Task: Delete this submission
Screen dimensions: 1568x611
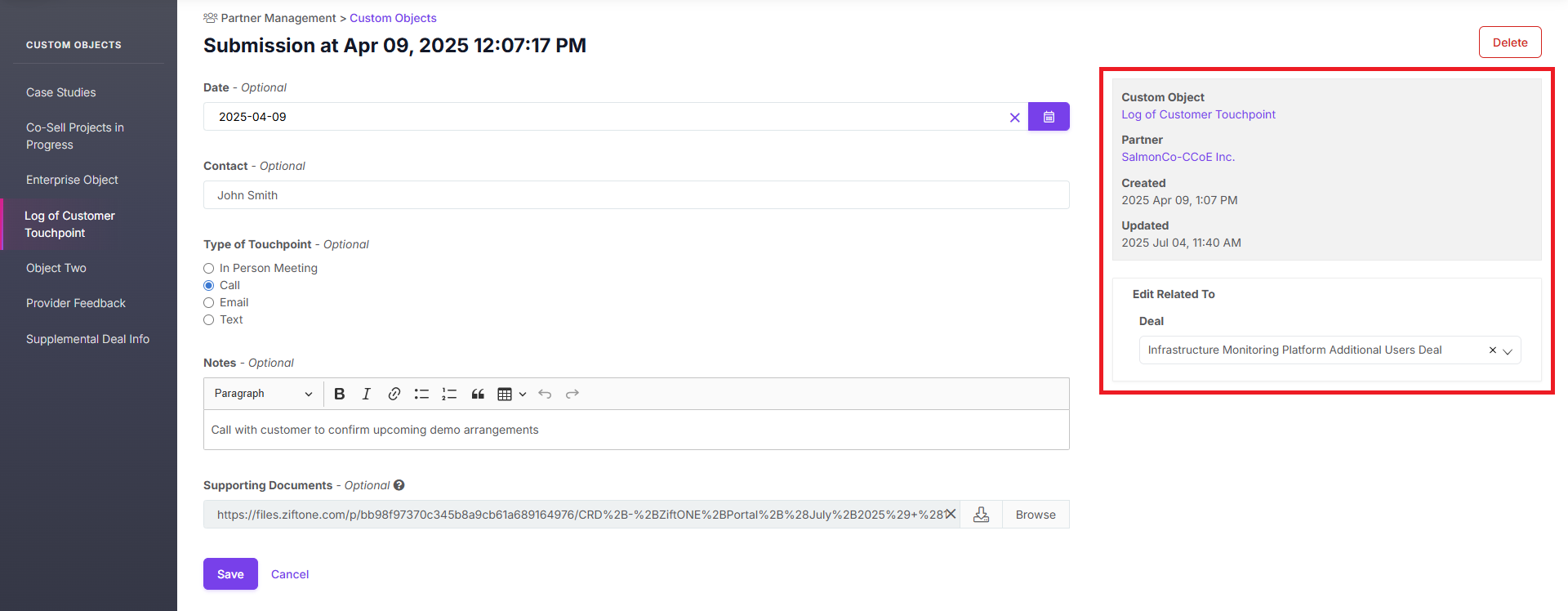Action: [x=1510, y=42]
